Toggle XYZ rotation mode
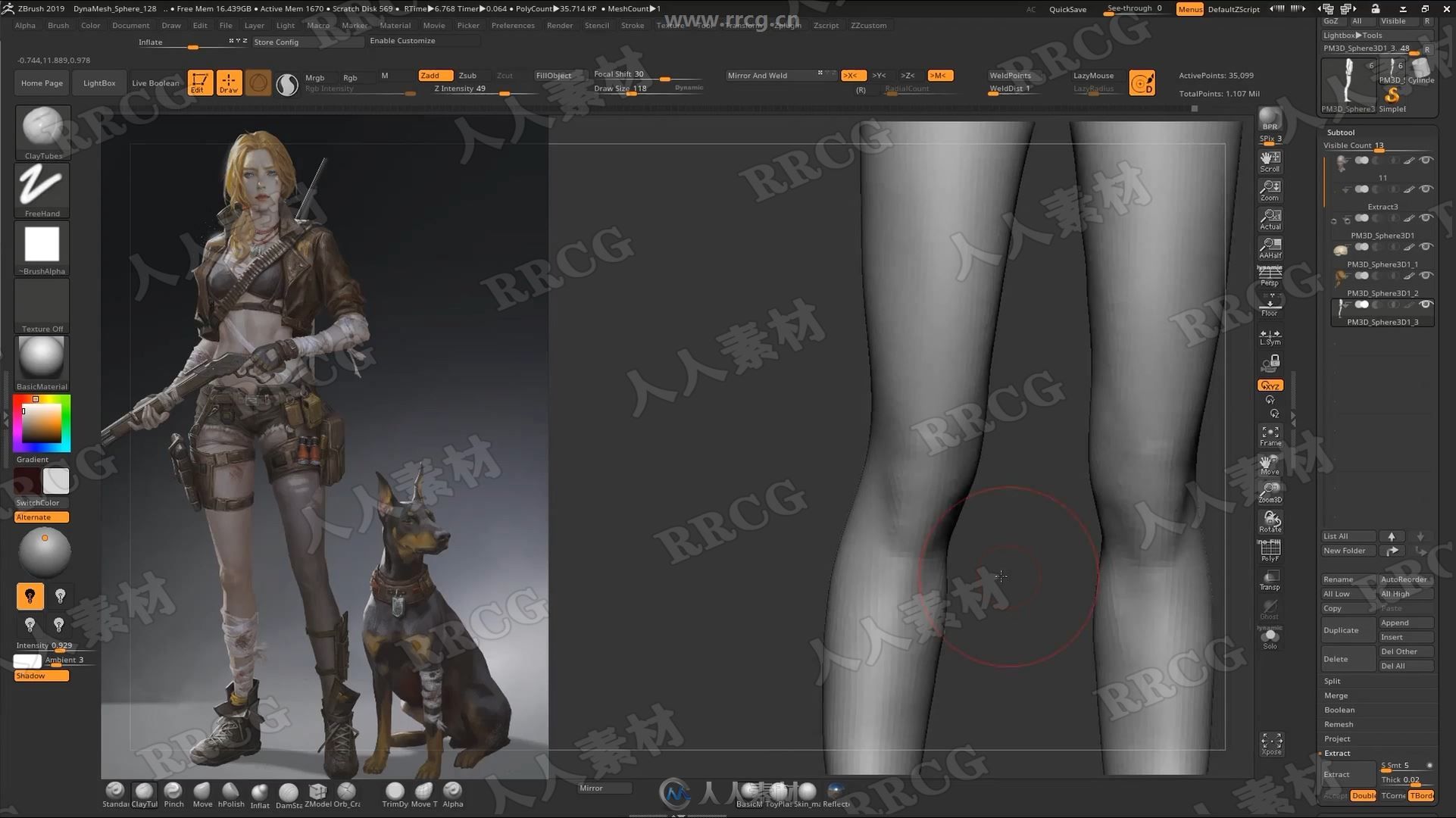 pyautogui.click(x=1270, y=386)
